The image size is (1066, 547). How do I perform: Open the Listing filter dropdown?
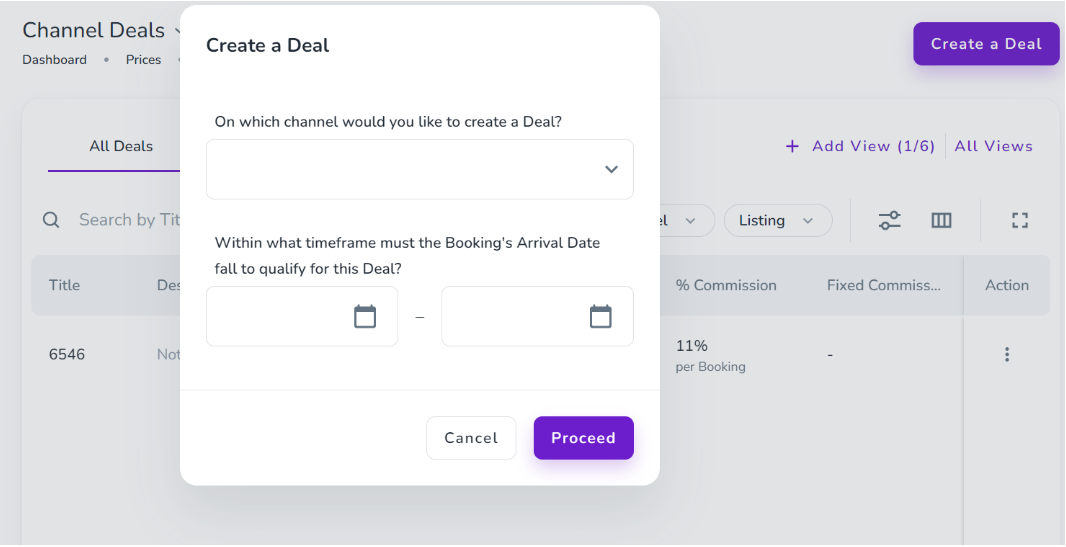pos(777,220)
